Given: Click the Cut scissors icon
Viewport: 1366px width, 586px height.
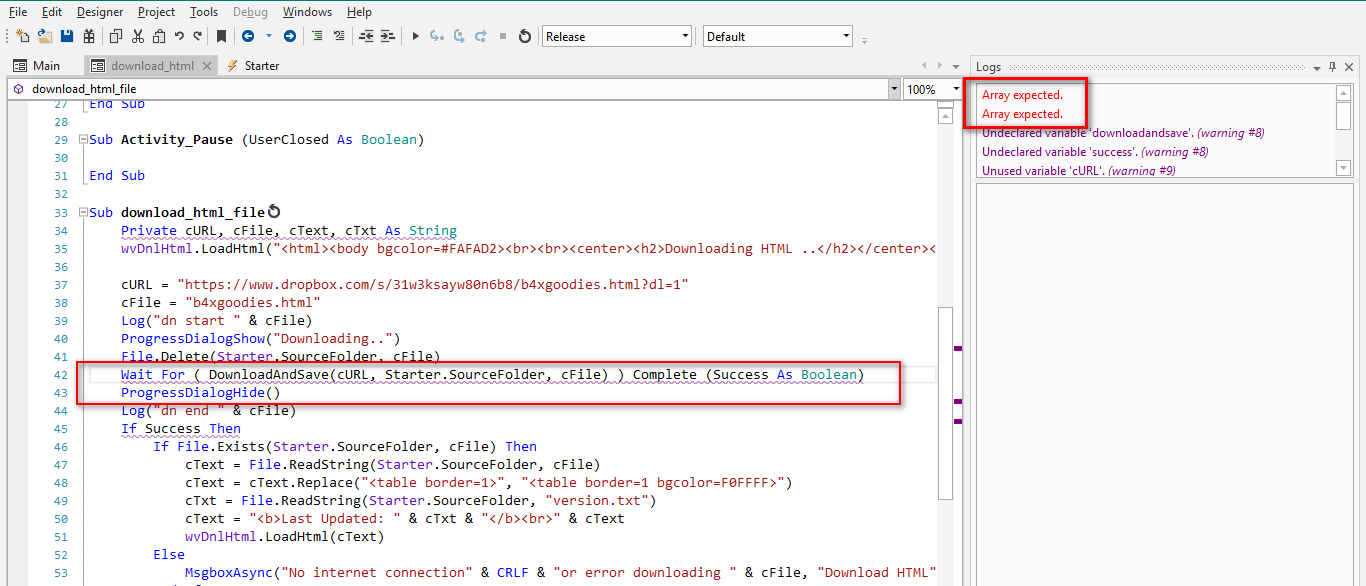Looking at the screenshot, I should pyautogui.click(x=137, y=36).
